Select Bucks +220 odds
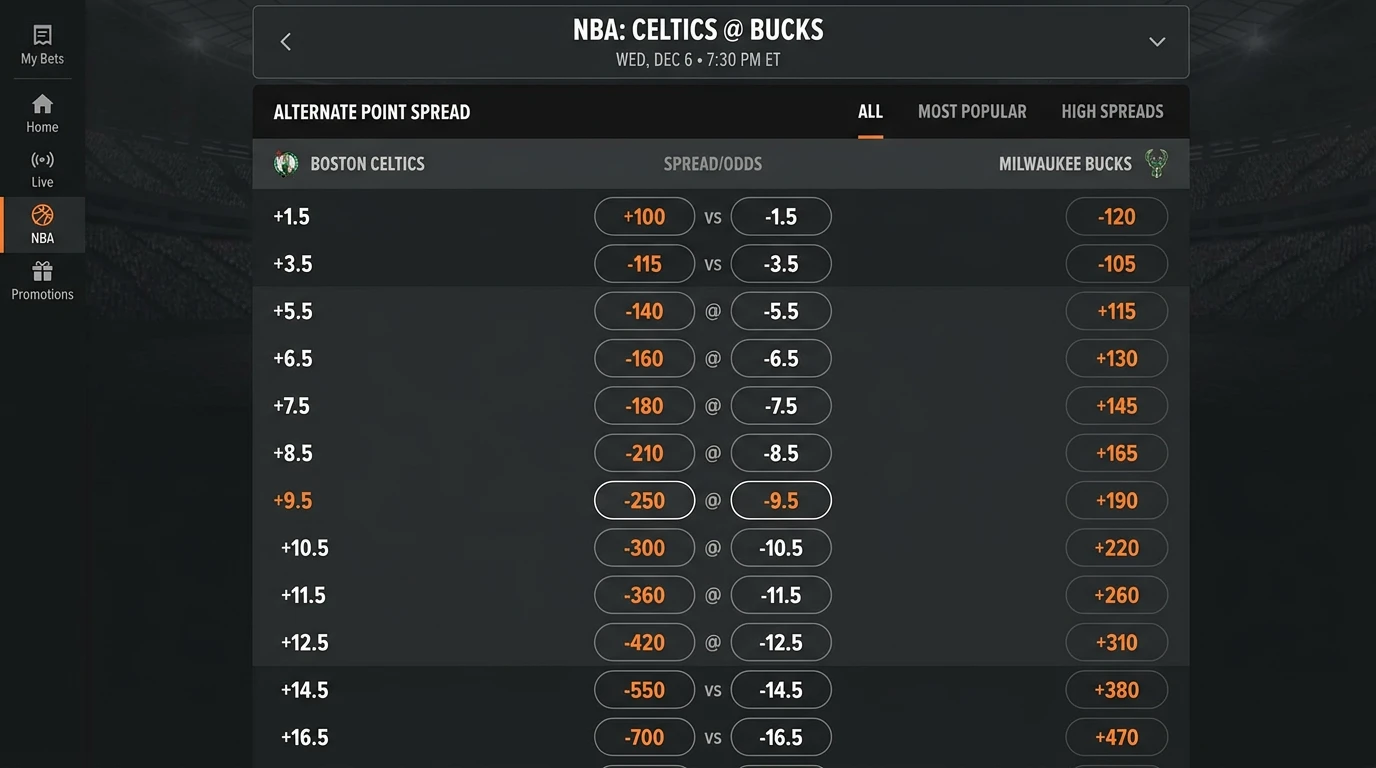Screen dimensions: 1376x768 1116,548
